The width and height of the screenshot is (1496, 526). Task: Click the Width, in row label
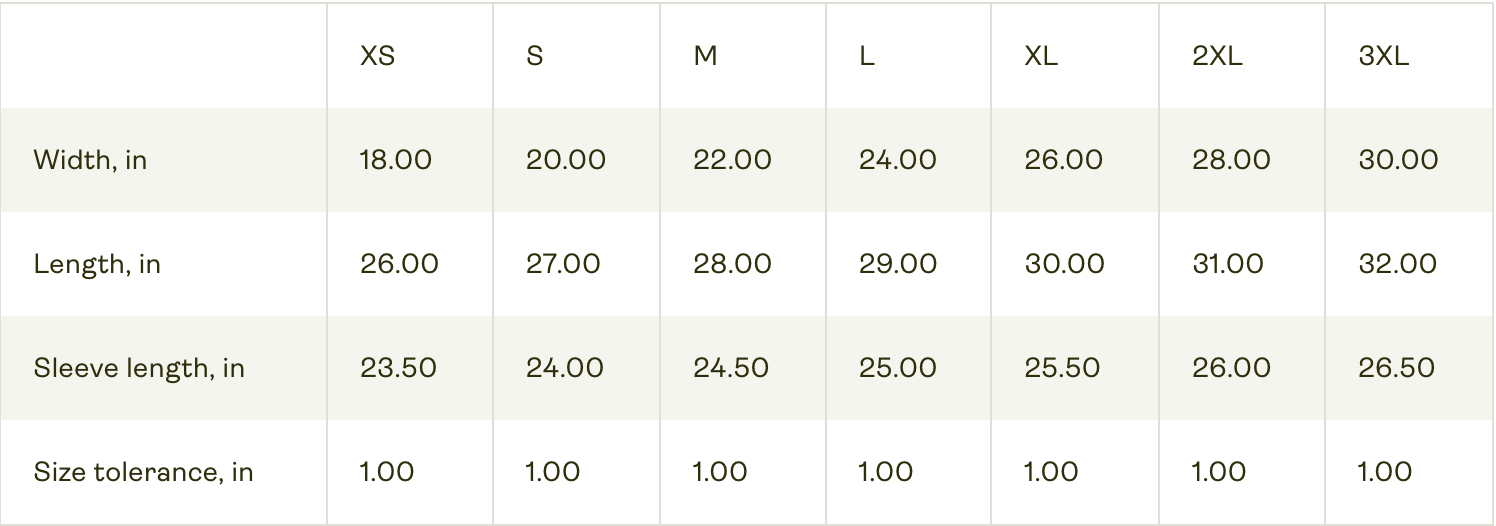click(x=90, y=160)
